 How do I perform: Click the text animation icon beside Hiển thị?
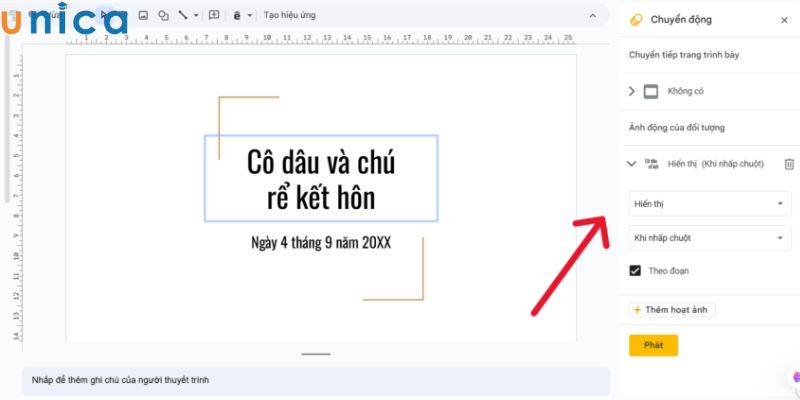pos(652,164)
